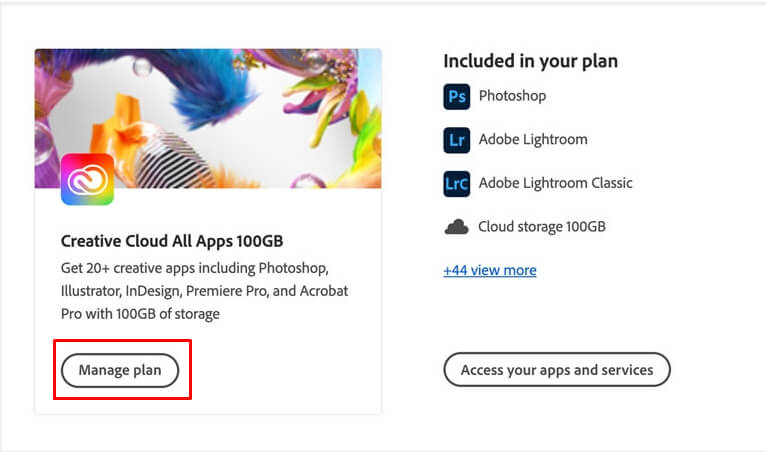Image resolution: width=766 pixels, height=452 pixels.
Task: Select the Adobe Lightroom text label
Action: click(532, 140)
